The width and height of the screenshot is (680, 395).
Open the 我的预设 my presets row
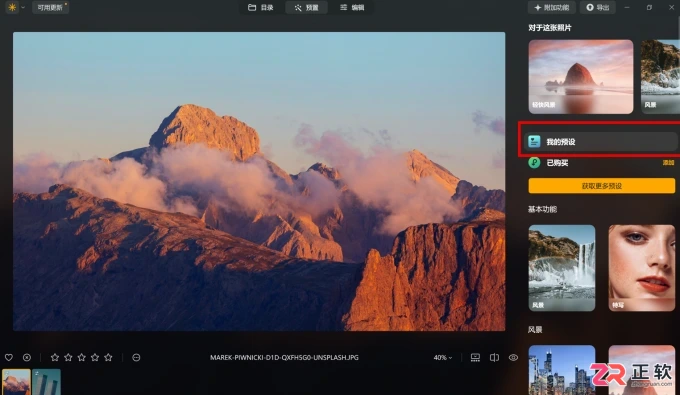pos(601,142)
